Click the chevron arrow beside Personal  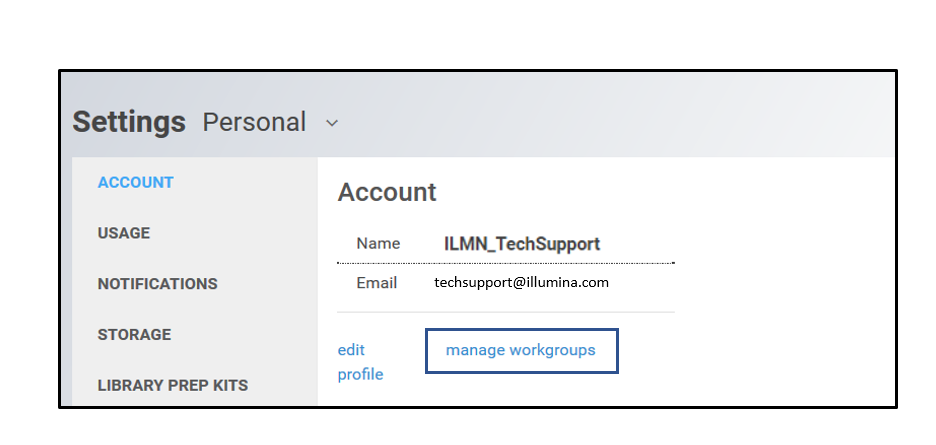coord(332,123)
